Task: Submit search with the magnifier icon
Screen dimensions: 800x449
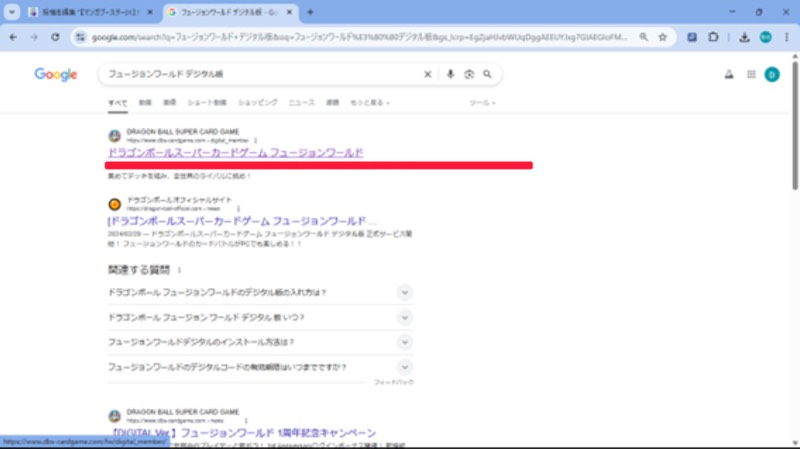Action: 487,74
